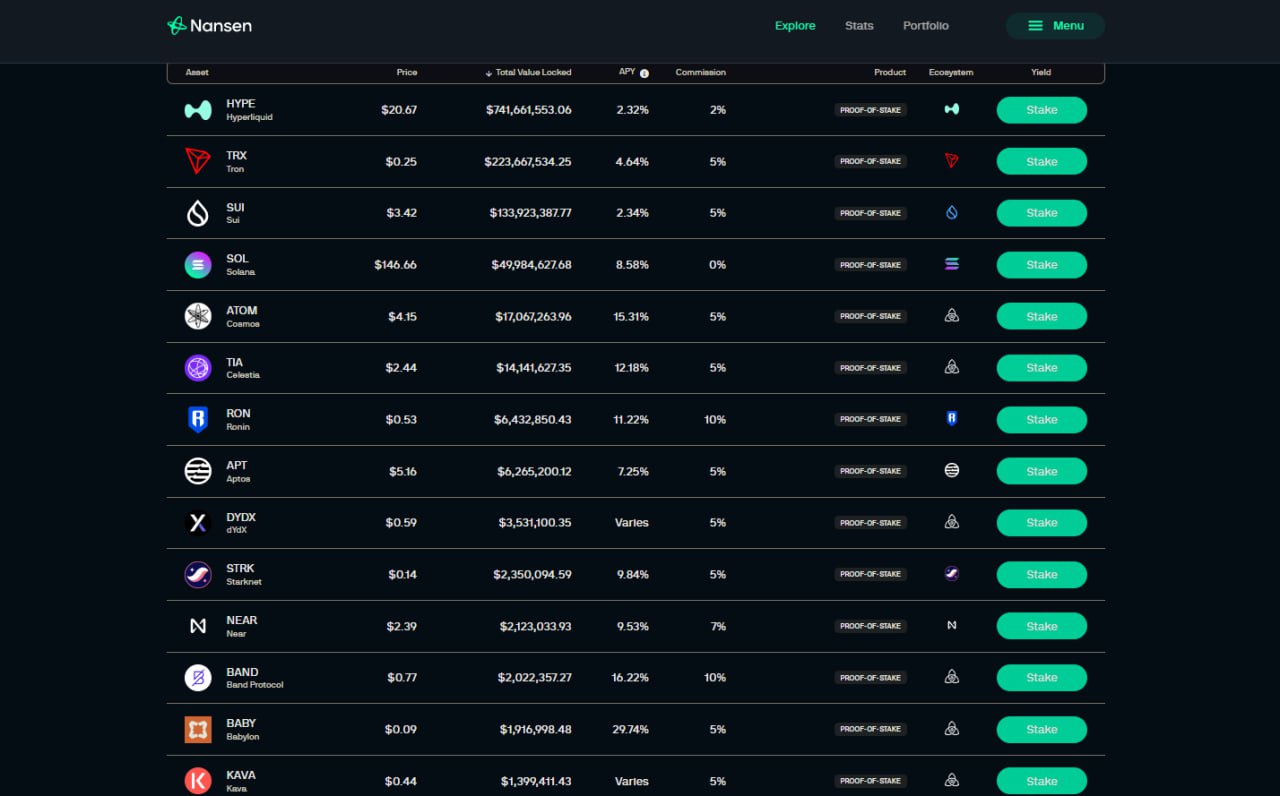This screenshot has width=1280, height=796.
Task: Click Stake button for RON
Action: 1042,420
